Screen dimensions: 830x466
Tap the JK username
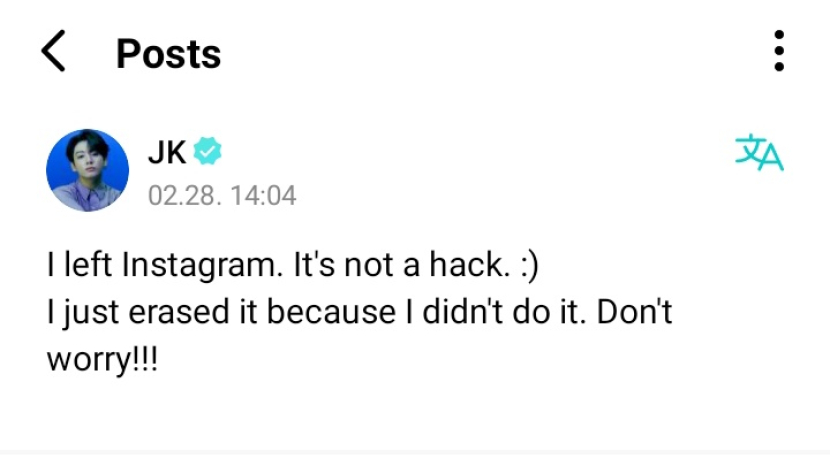(167, 152)
